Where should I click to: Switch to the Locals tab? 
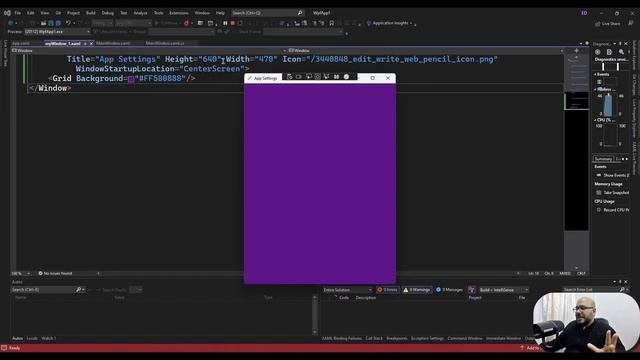click(32, 338)
